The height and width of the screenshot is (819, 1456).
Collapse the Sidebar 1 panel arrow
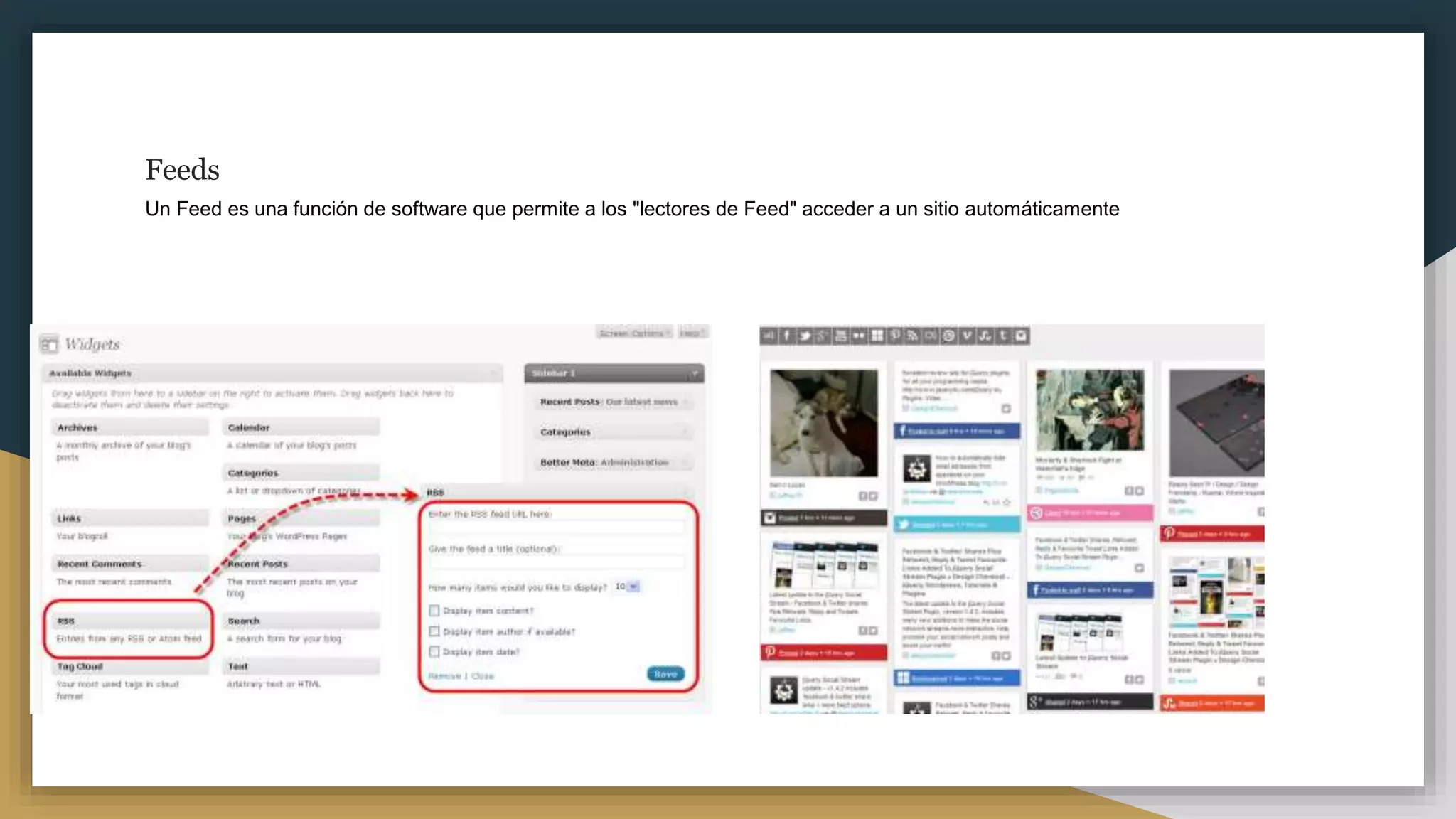(695, 373)
